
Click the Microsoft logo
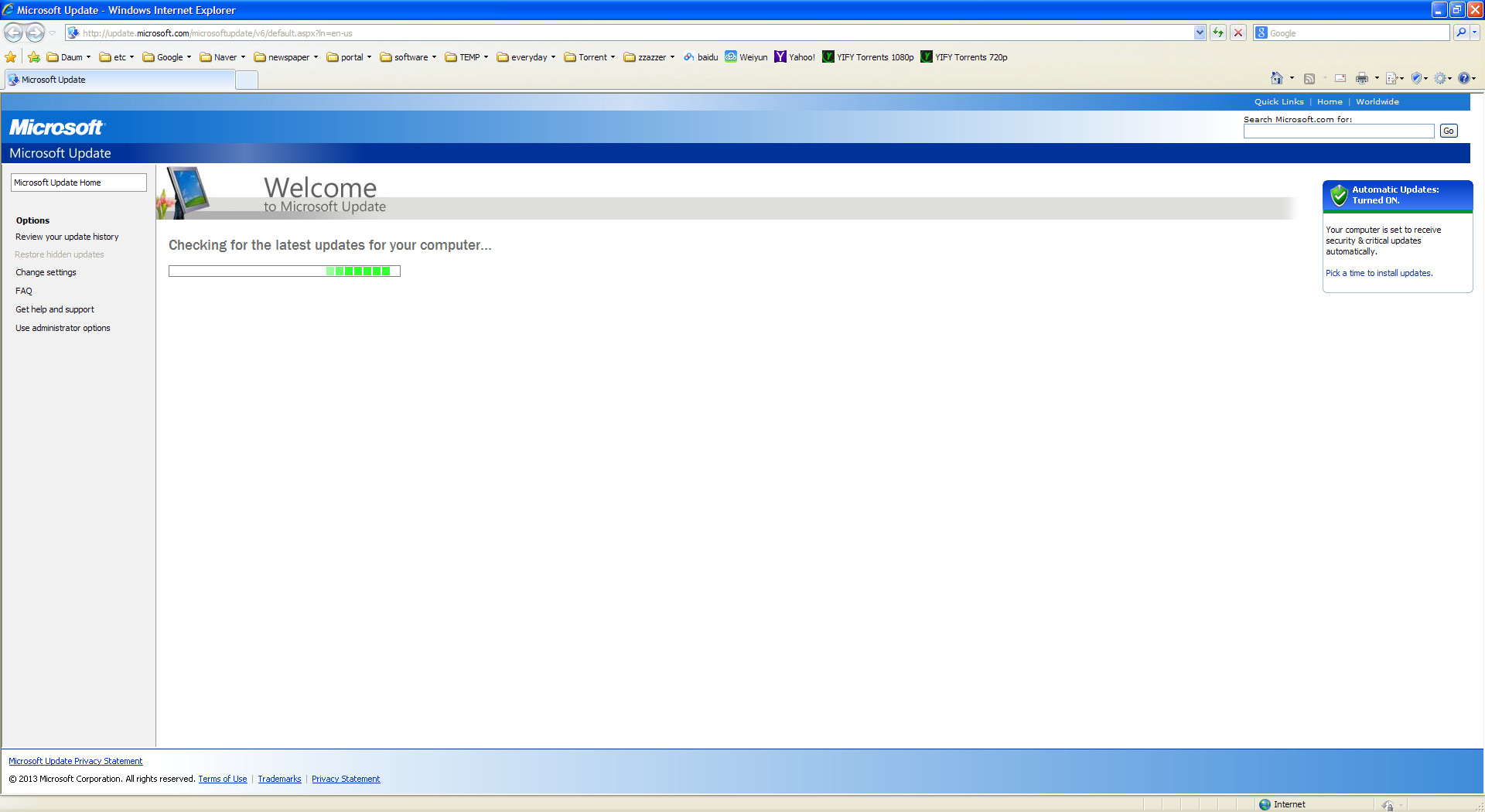pyautogui.click(x=56, y=127)
